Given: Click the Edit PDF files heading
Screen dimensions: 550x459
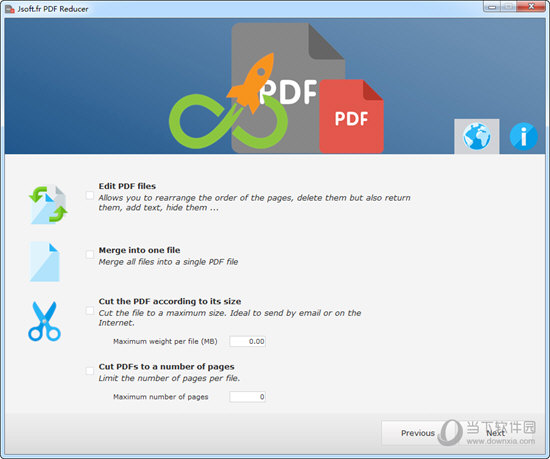Looking at the screenshot, I should 127,186.
